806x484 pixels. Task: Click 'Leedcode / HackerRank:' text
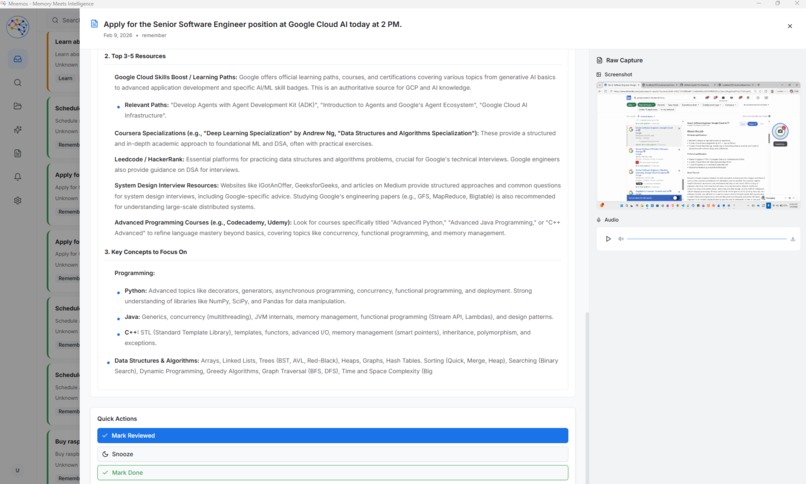tap(149, 159)
